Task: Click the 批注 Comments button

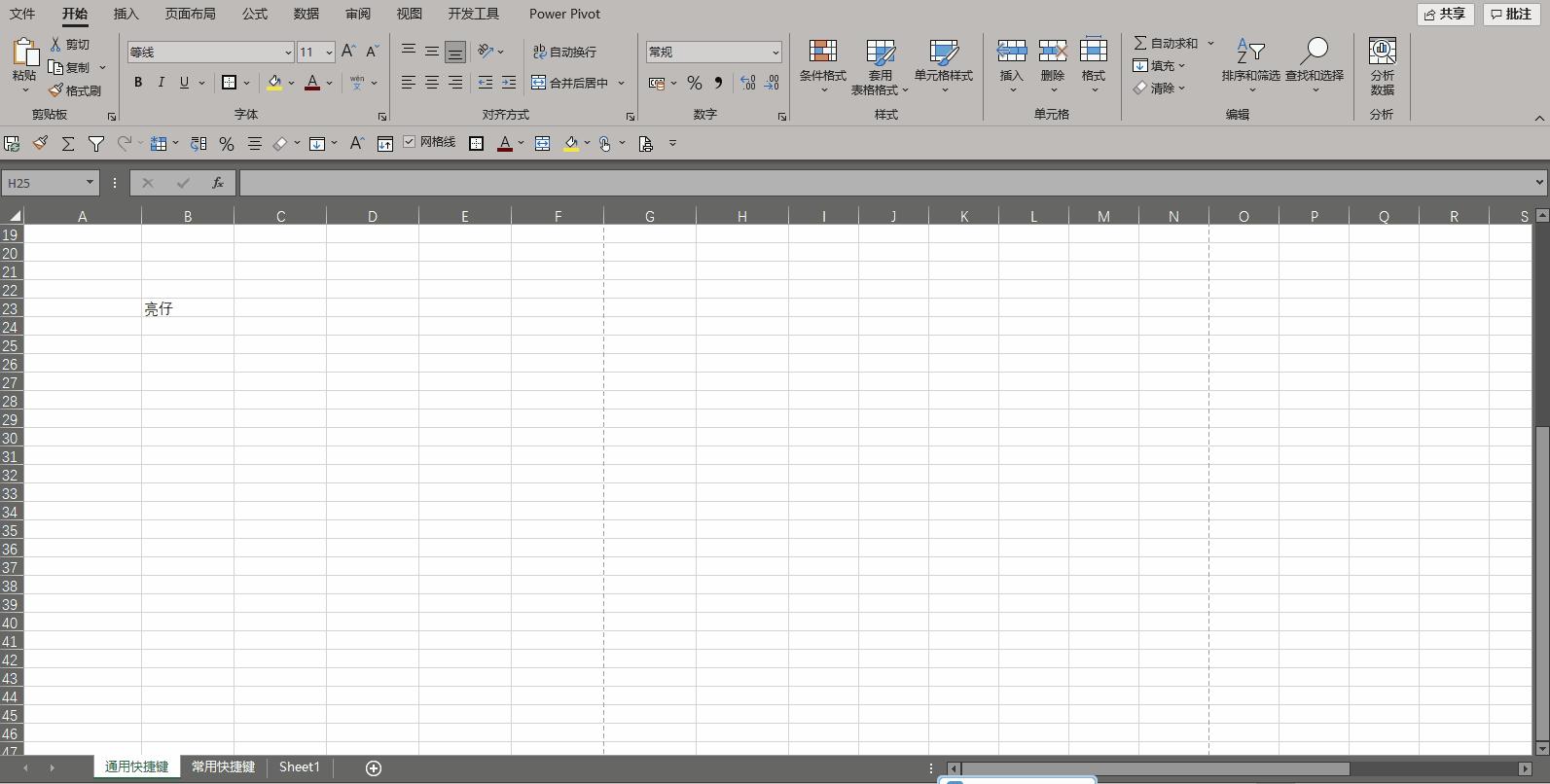Action: tap(1511, 14)
